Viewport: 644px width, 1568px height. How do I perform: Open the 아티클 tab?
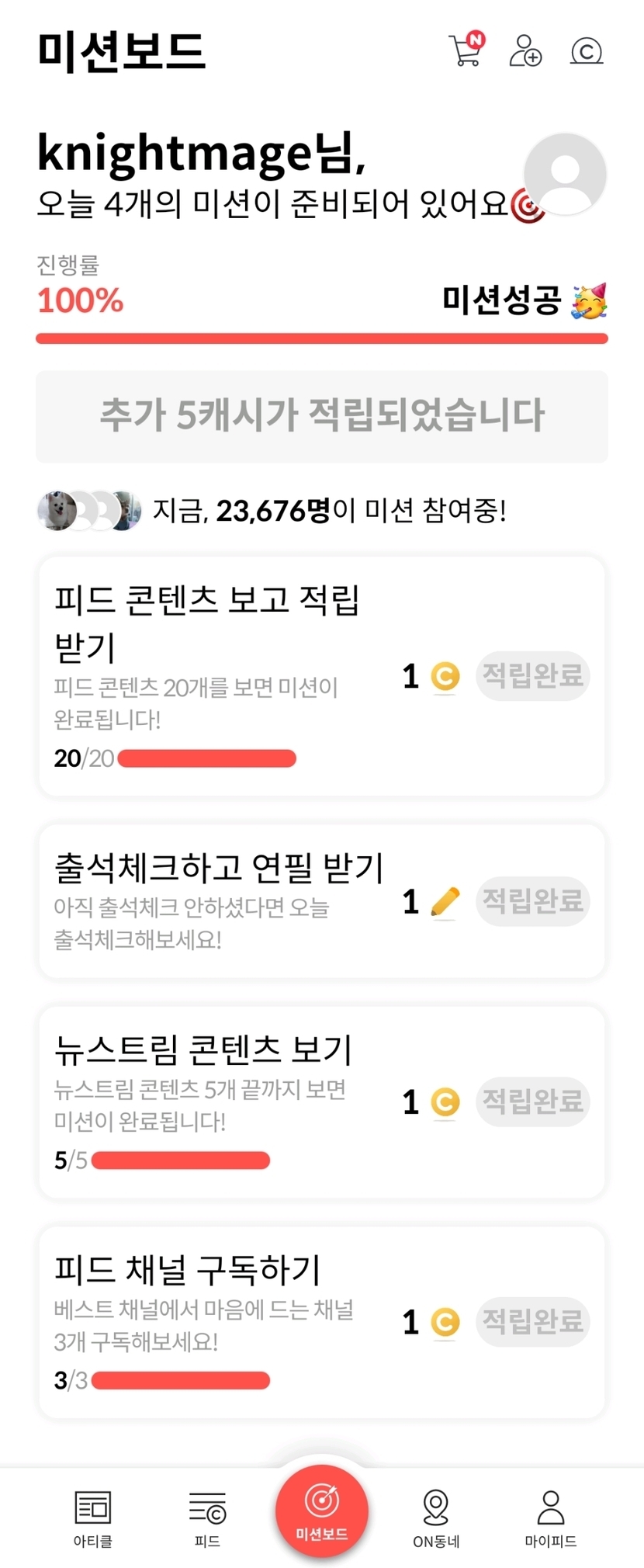[x=93, y=1517]
